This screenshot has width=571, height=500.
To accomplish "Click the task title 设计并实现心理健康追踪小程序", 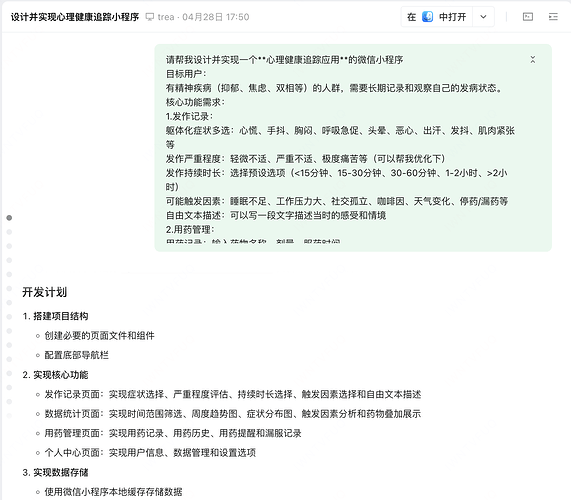I will point(75,17).
